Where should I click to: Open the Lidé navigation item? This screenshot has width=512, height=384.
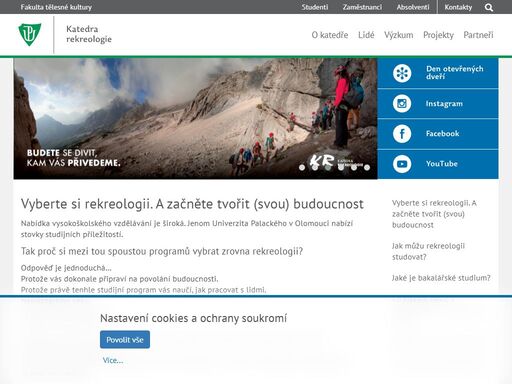pyautogui.click(x=366, y=35)
